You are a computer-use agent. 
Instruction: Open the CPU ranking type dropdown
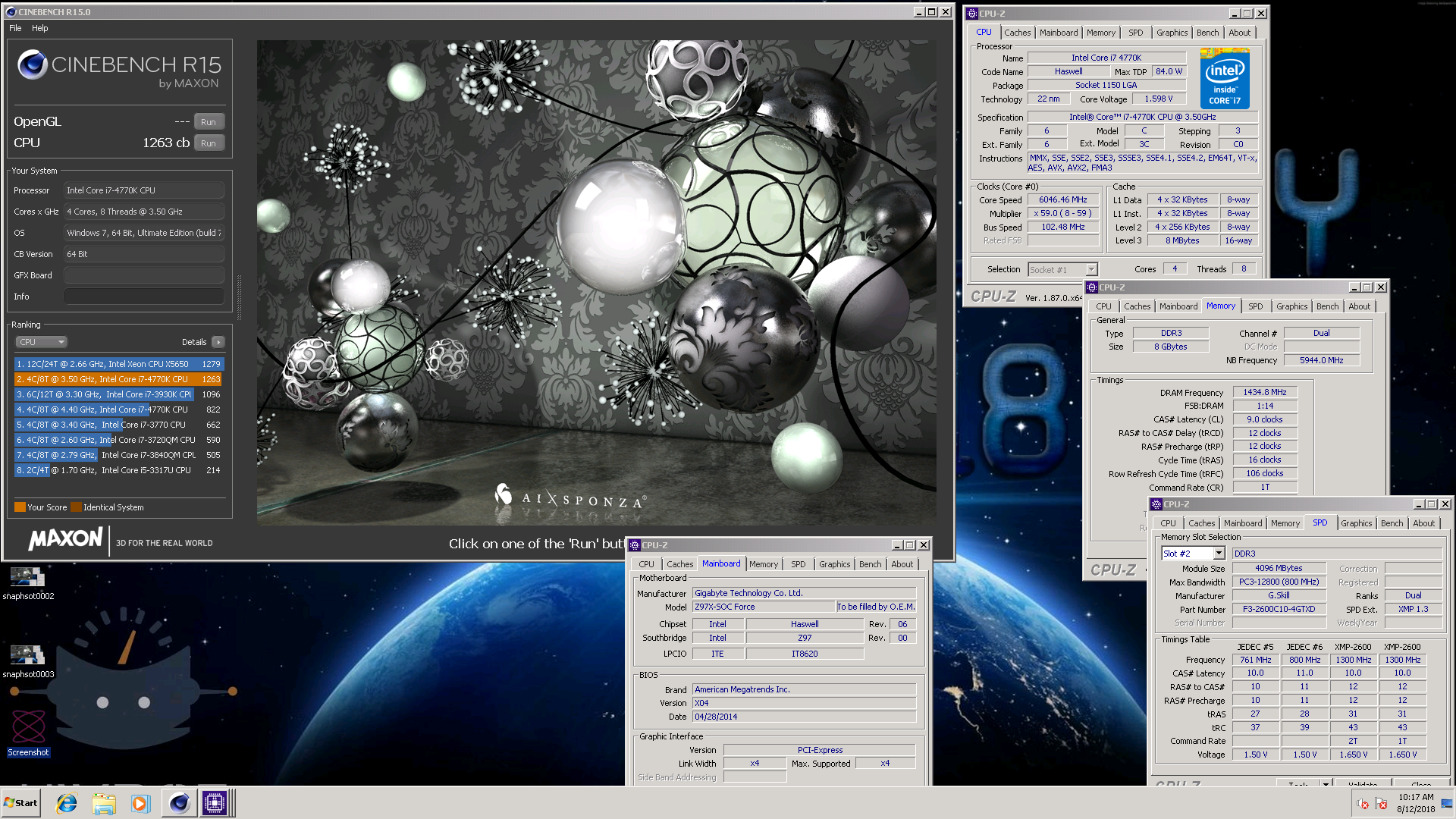pos(42,342)
